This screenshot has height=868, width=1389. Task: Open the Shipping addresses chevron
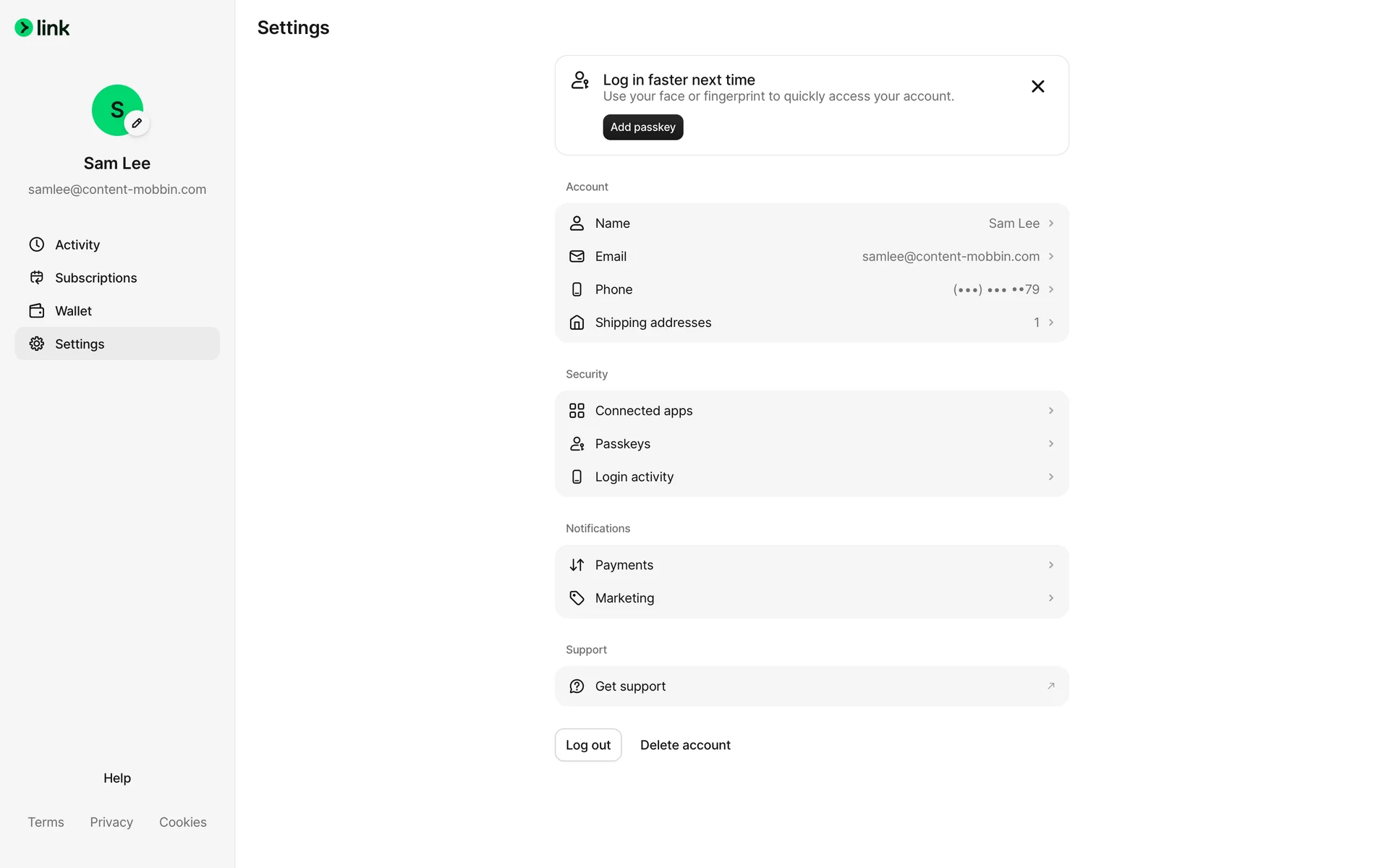pos(1051,323)
